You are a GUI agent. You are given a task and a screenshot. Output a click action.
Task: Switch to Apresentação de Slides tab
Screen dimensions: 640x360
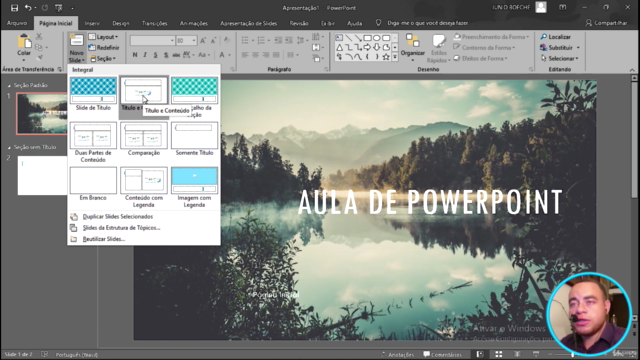coord(249,23)
